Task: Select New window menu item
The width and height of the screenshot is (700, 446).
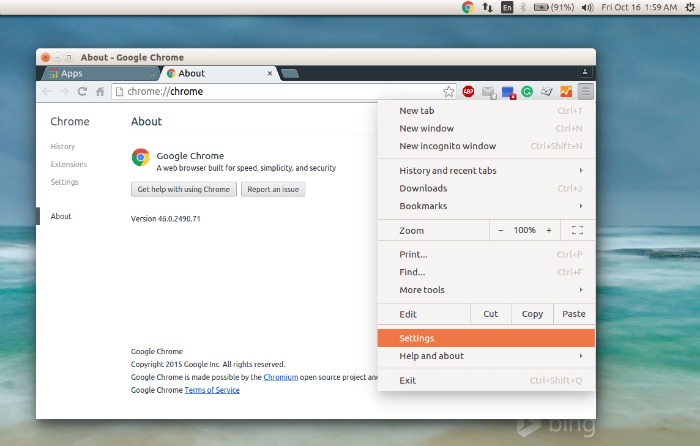Action: (486, 129)
